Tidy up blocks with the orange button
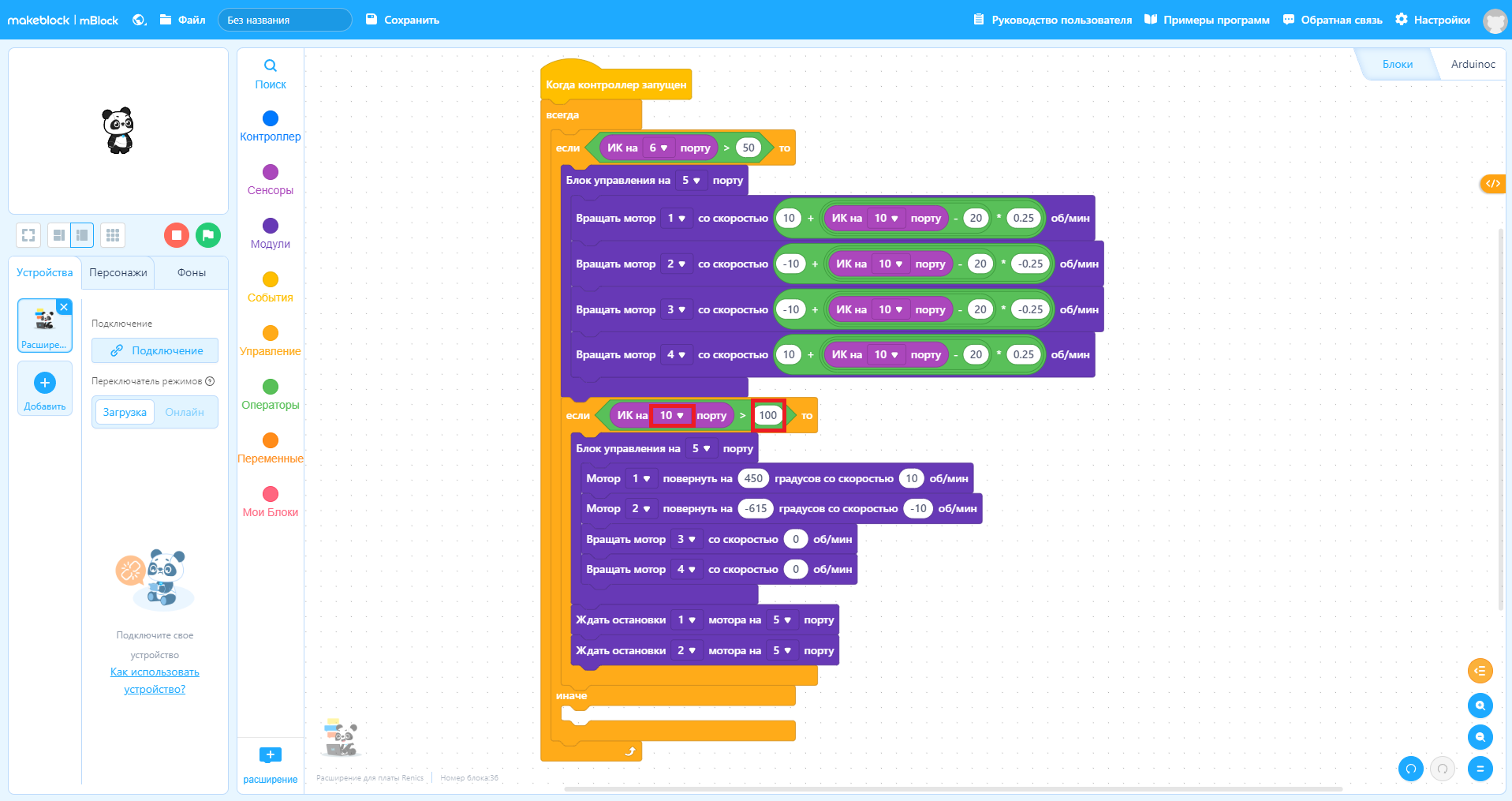Viewport: 1512px width, 801px height. (x=1480, y=671)
